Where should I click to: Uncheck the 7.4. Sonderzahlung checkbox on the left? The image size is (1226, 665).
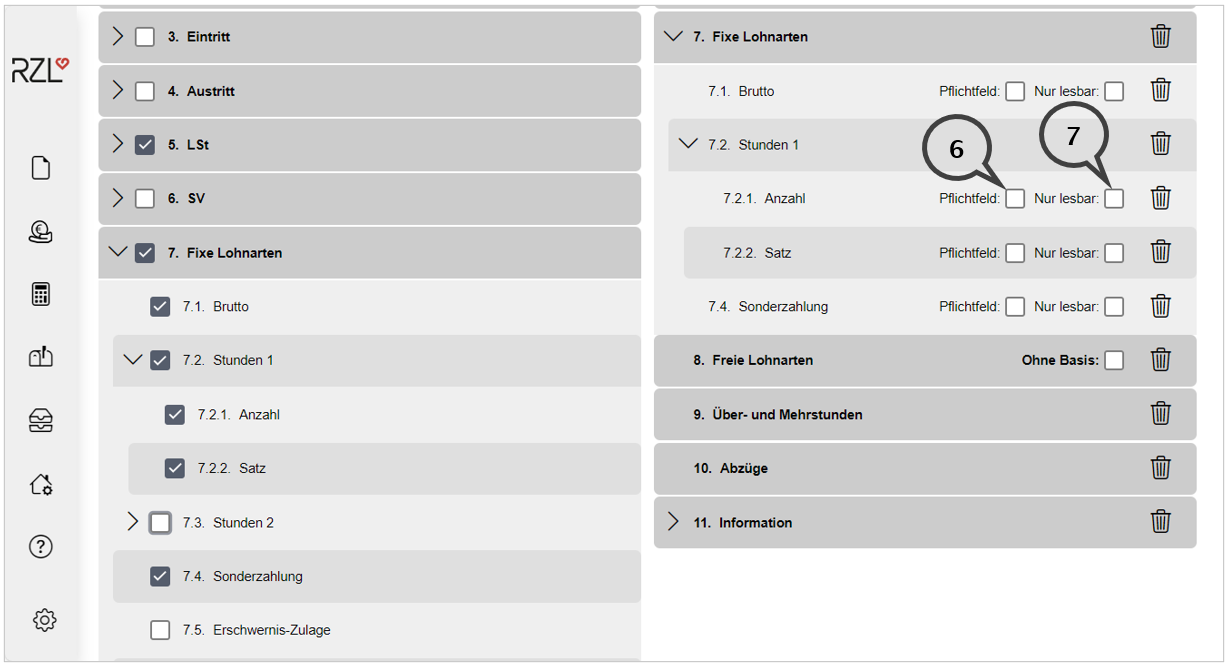160,576
